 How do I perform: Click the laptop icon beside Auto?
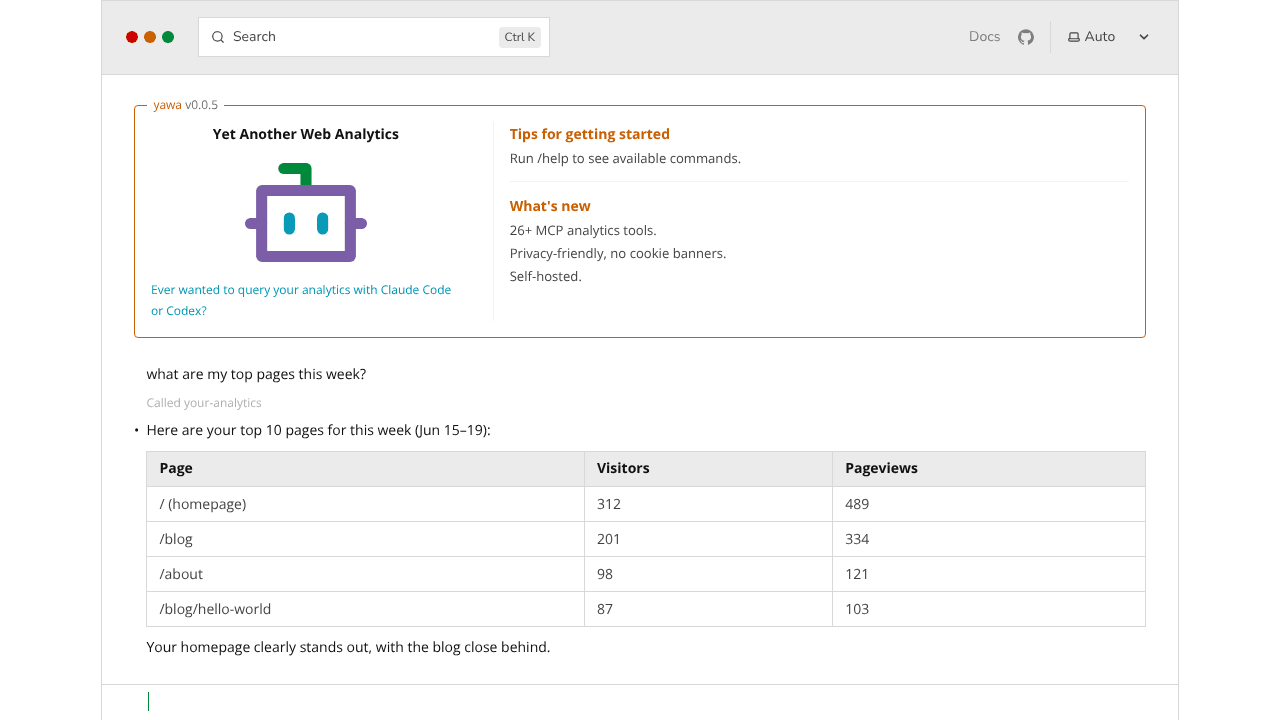coord(1074,37)
